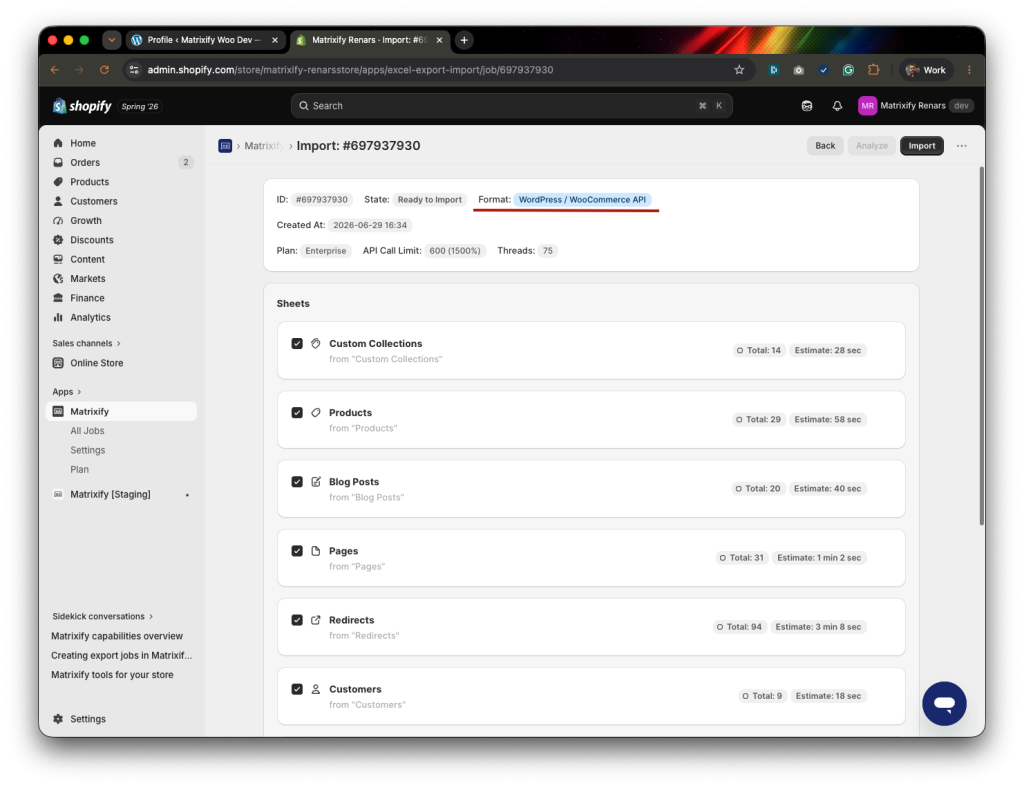This screenshot has width=1024, height=788.
Task: Click the Content icon in sidebar
Action: [x=58, y=259]
